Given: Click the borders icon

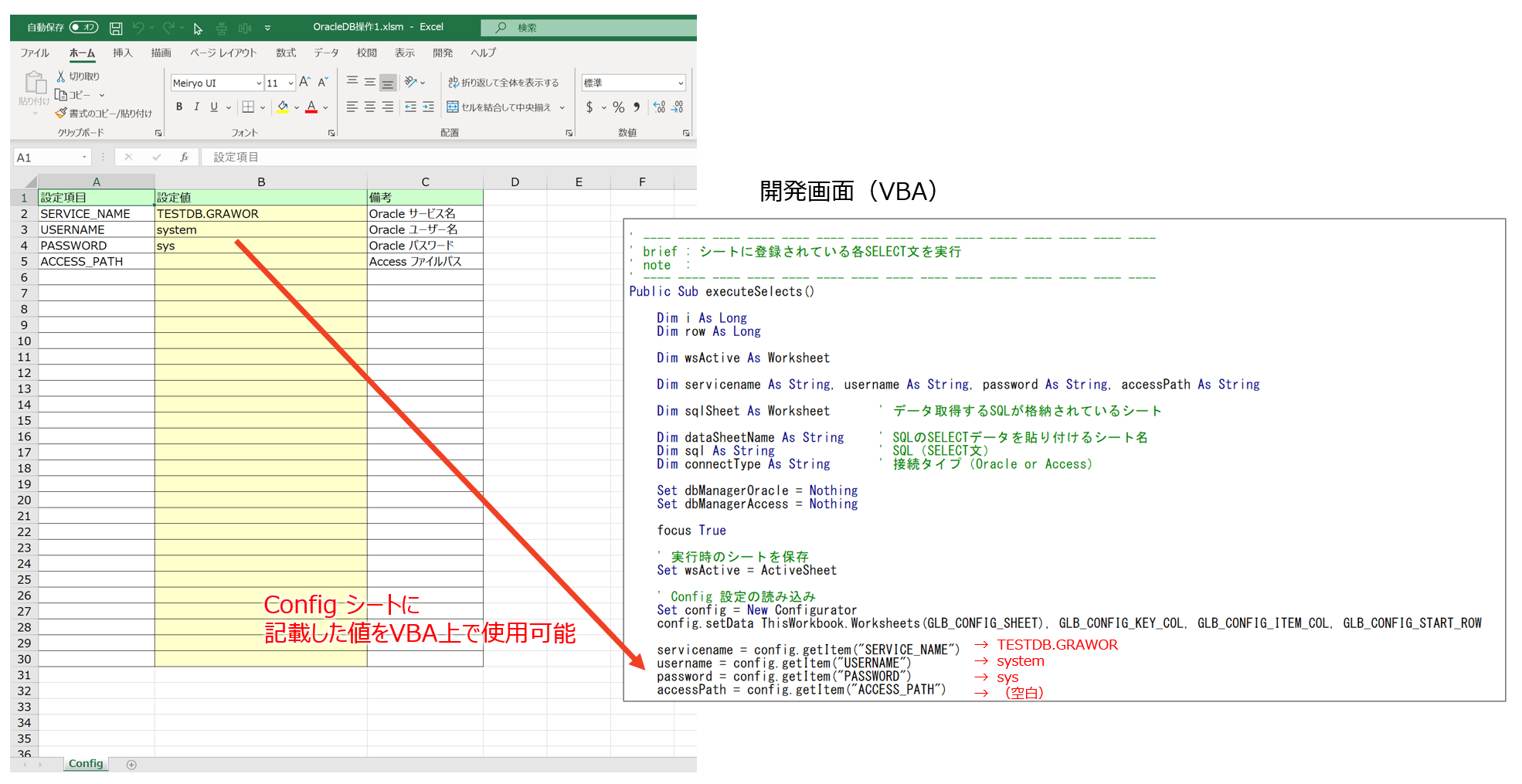Looking at the screenshot, I should pyautogui.click(x=248, y=107).
